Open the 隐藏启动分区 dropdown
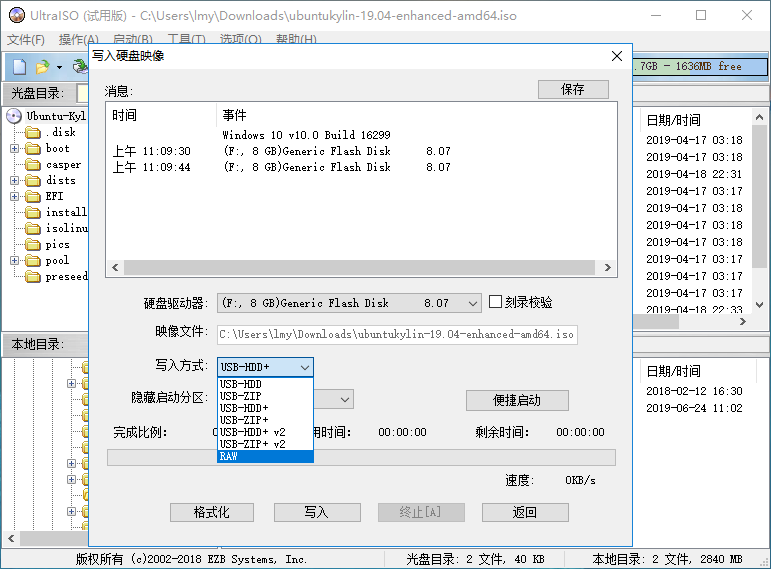This screenshot has width=771, height=569. coord(345,399)
